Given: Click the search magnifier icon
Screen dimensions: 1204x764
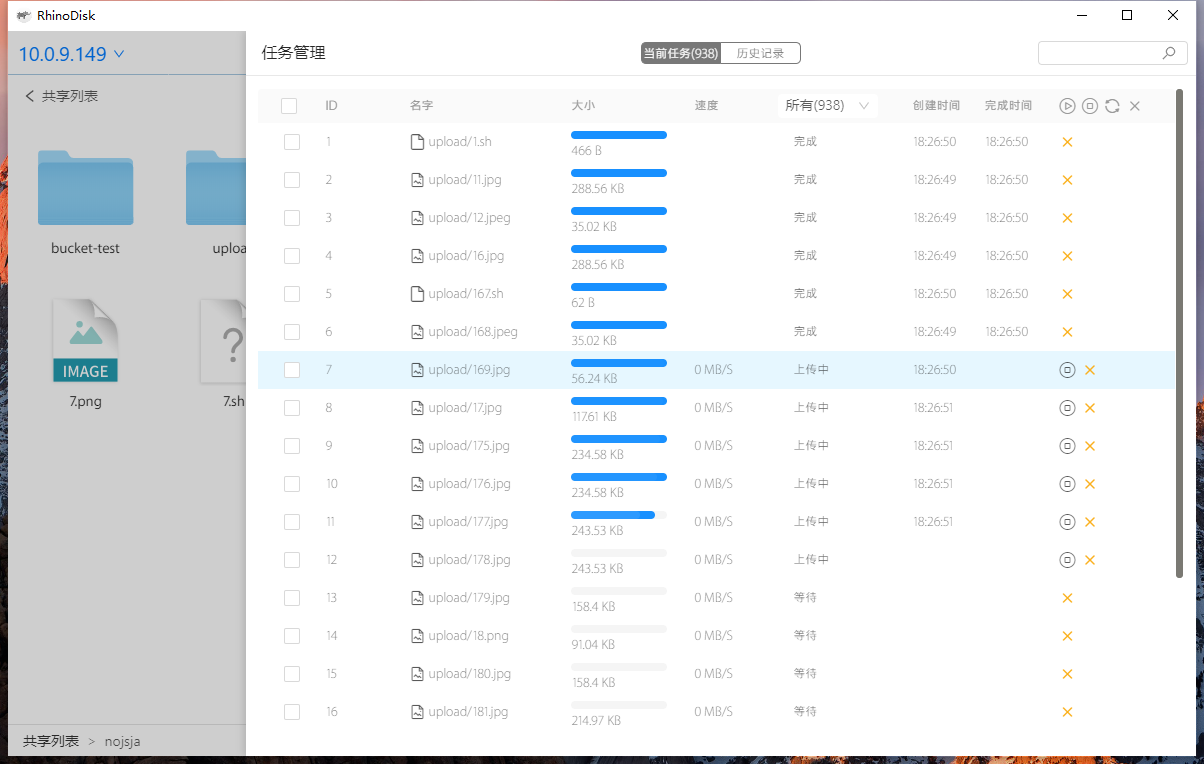Looking at the screenshot, I should coord(1168,53).
